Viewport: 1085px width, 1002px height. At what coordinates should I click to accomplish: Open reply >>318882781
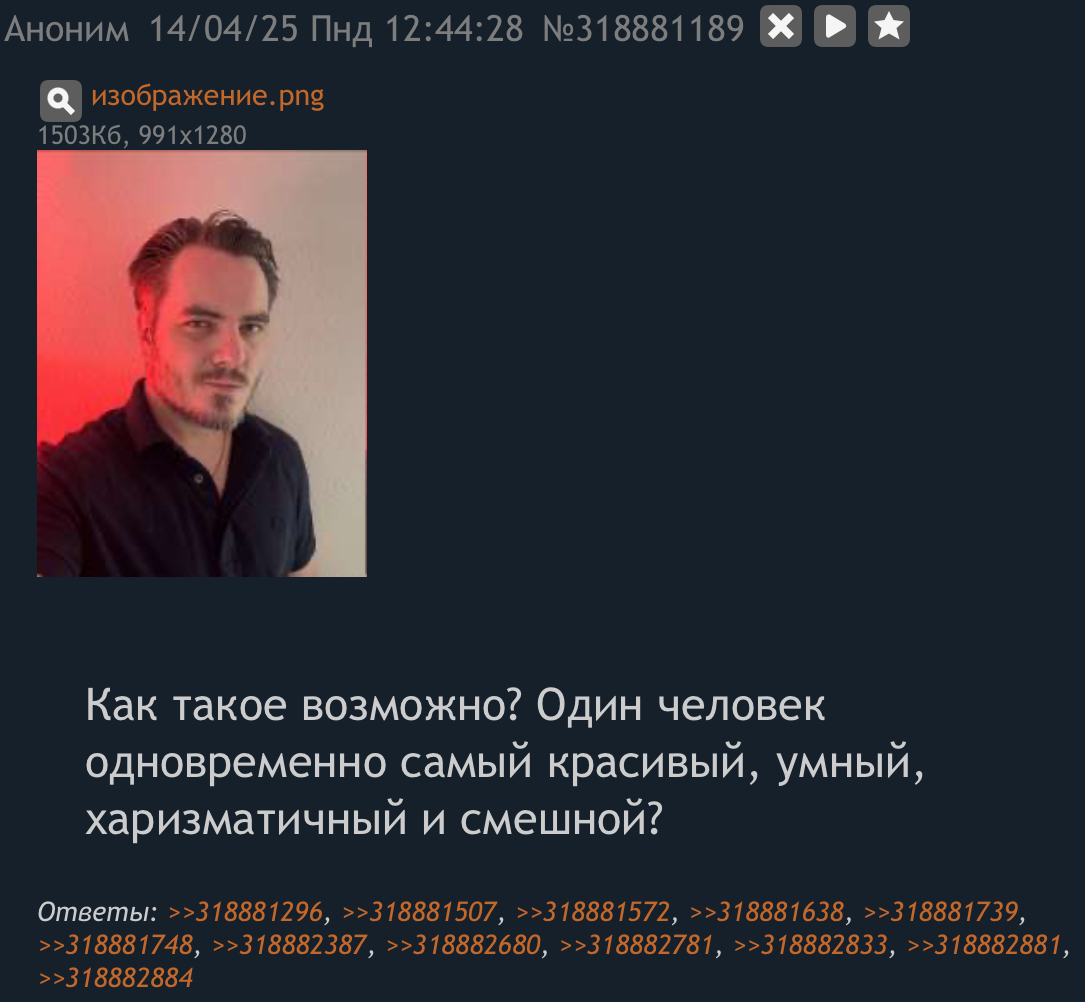637,945
